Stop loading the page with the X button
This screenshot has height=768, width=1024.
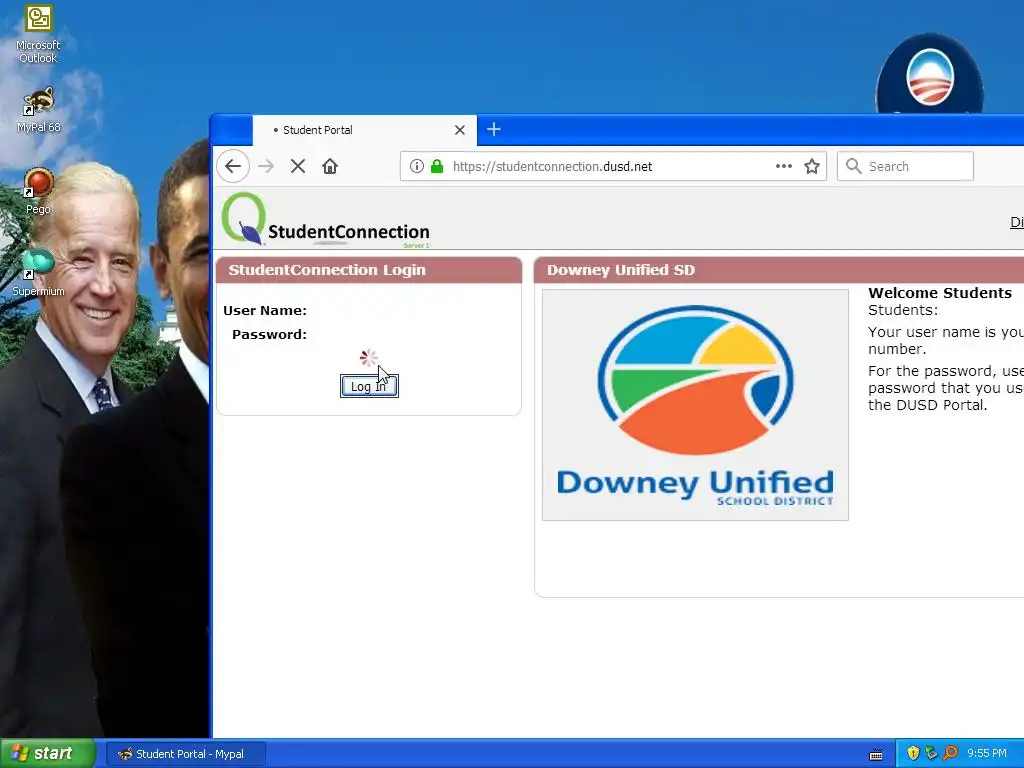(x=298, y=166)
